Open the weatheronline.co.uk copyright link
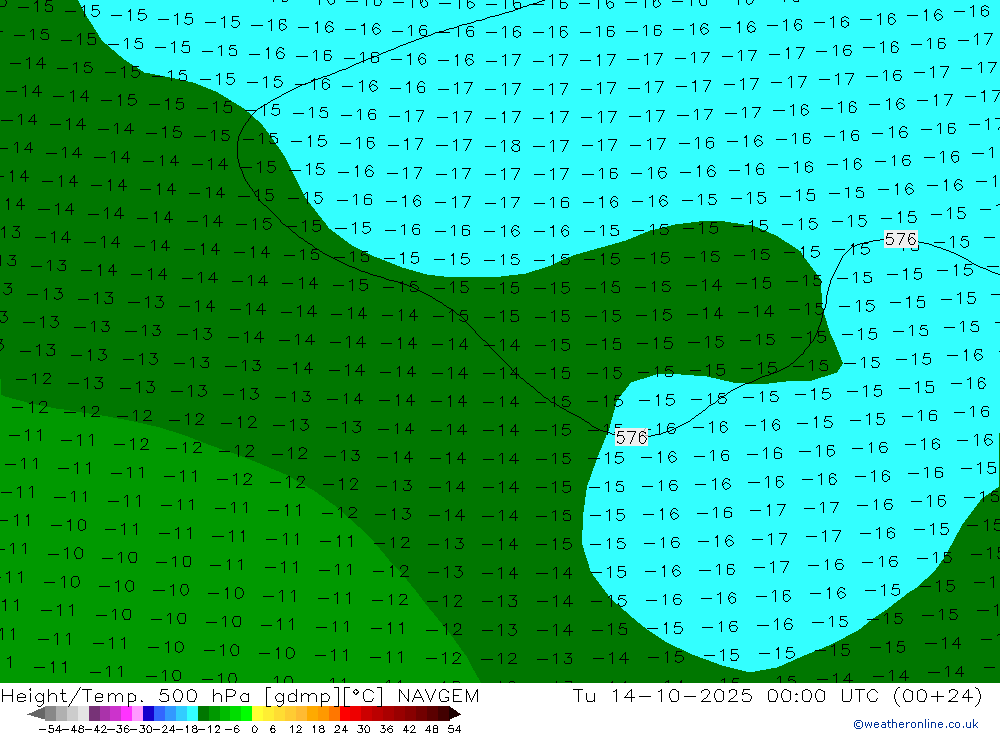Viewport: 1000px width, 733px height. point(916,724)
